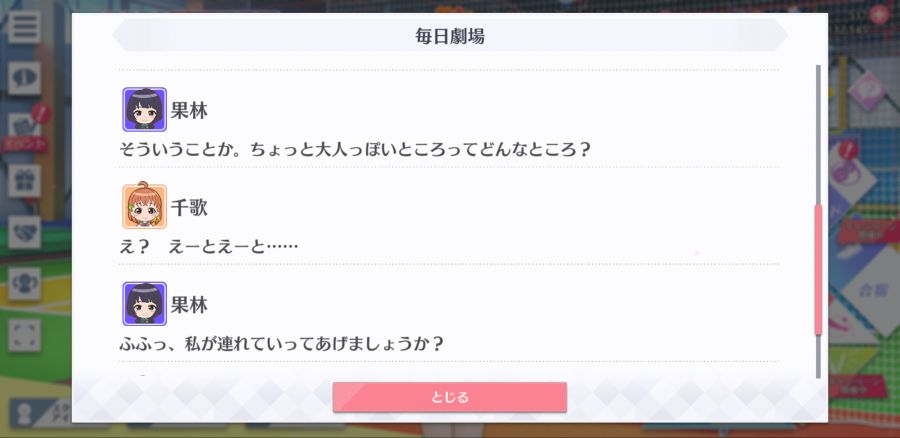Open the trophy icon in sidebar
The width and height of the screenshot is (900, 438).
(x=24, y=284)
